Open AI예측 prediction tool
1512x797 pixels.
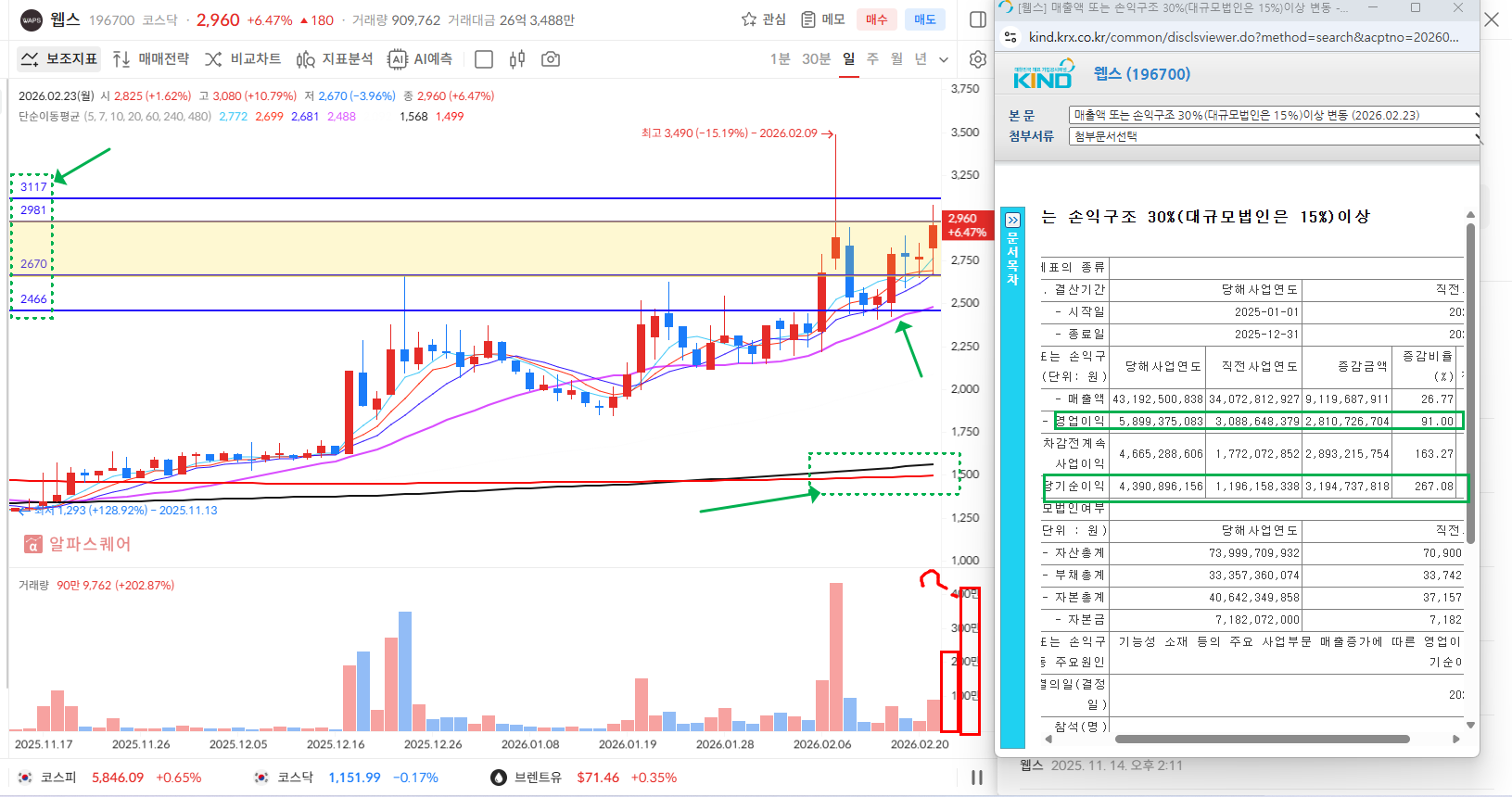421,59
